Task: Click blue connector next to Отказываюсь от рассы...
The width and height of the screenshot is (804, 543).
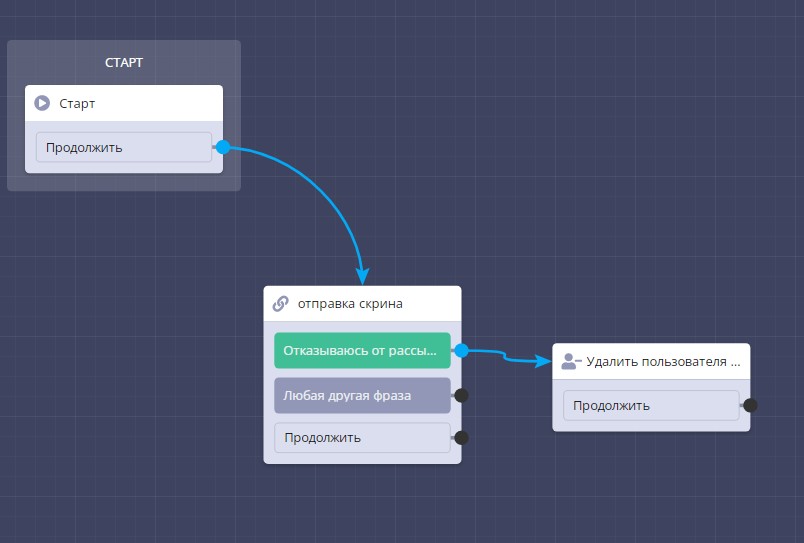Action: point(461,351)
